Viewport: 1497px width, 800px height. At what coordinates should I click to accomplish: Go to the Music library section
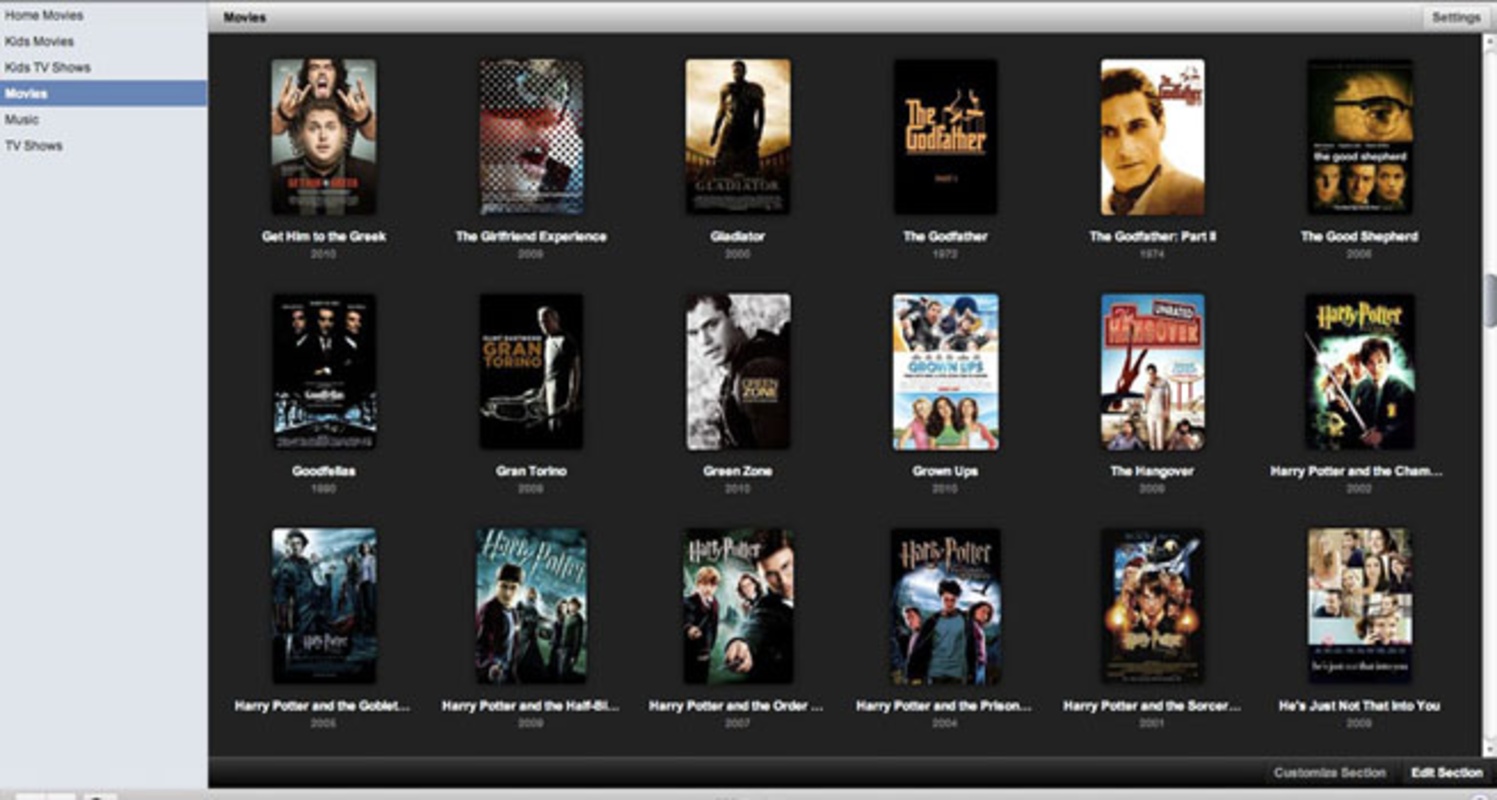pos(22,120)
